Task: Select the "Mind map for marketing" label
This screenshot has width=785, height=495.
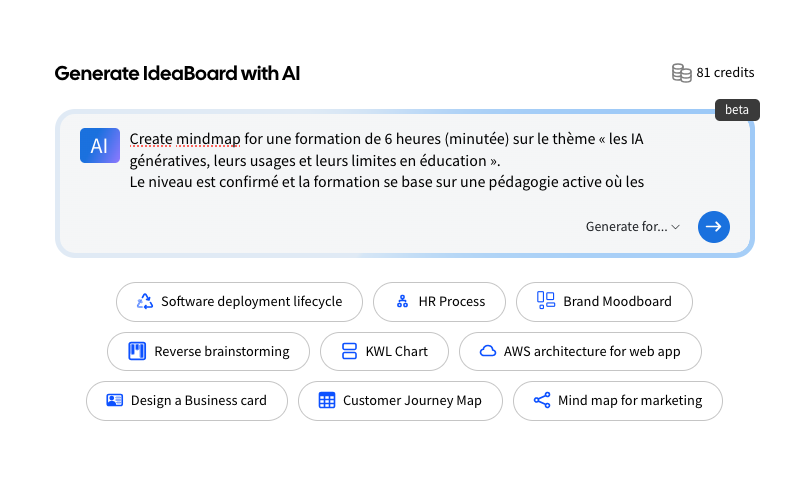Action: [630, 400]
